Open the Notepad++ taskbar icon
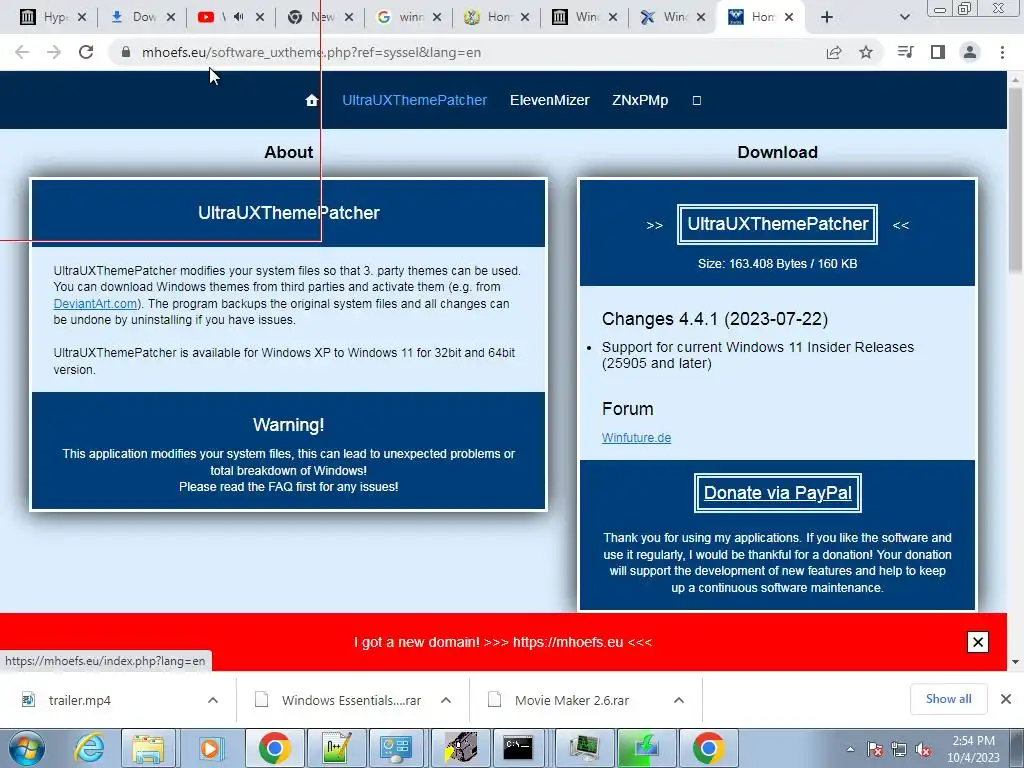Screen dimensions: 1024x768 pyautogui.click(x=336, y=748)
